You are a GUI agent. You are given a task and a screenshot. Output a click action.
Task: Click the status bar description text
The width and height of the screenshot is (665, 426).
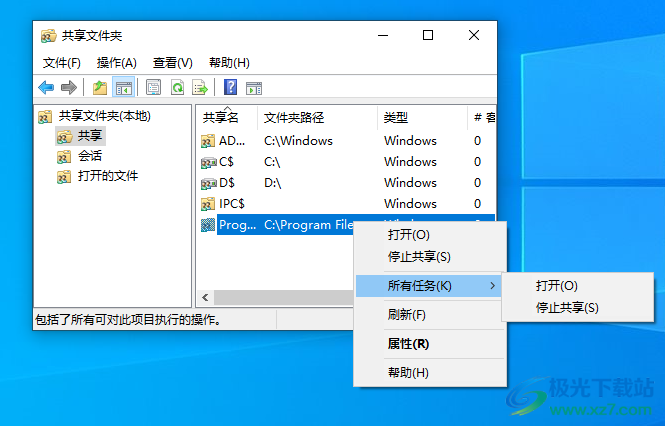click(129, 320)
